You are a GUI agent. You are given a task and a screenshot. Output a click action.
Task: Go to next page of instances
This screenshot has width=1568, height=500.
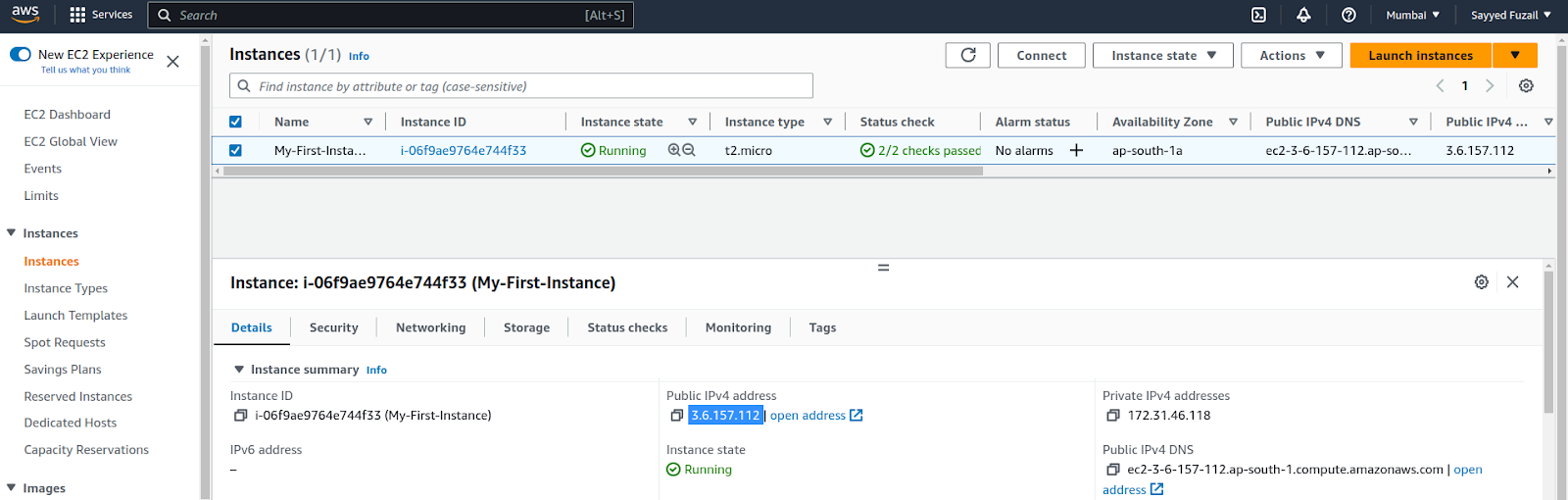1490,85
